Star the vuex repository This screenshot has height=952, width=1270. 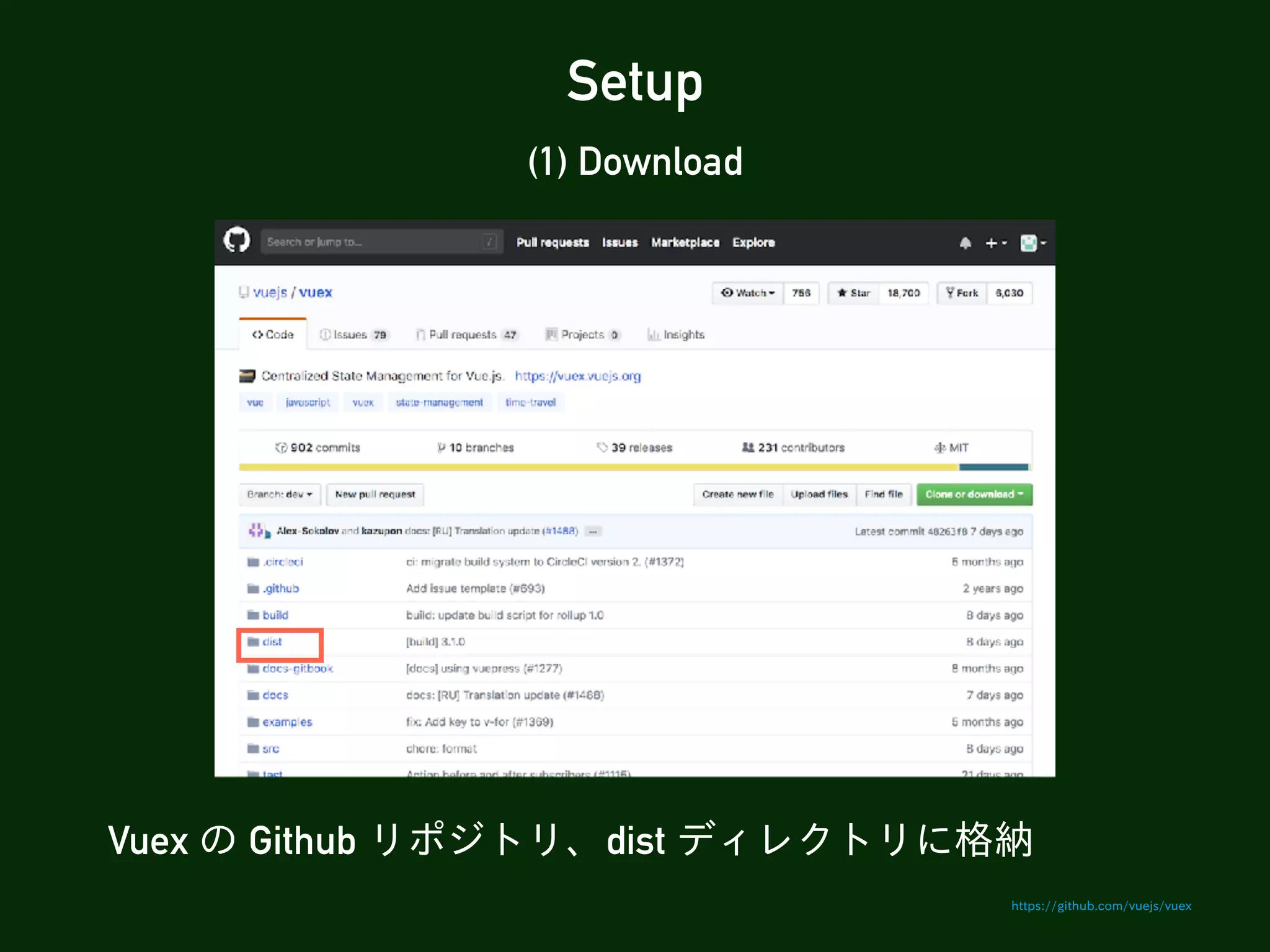click(853, 293)
